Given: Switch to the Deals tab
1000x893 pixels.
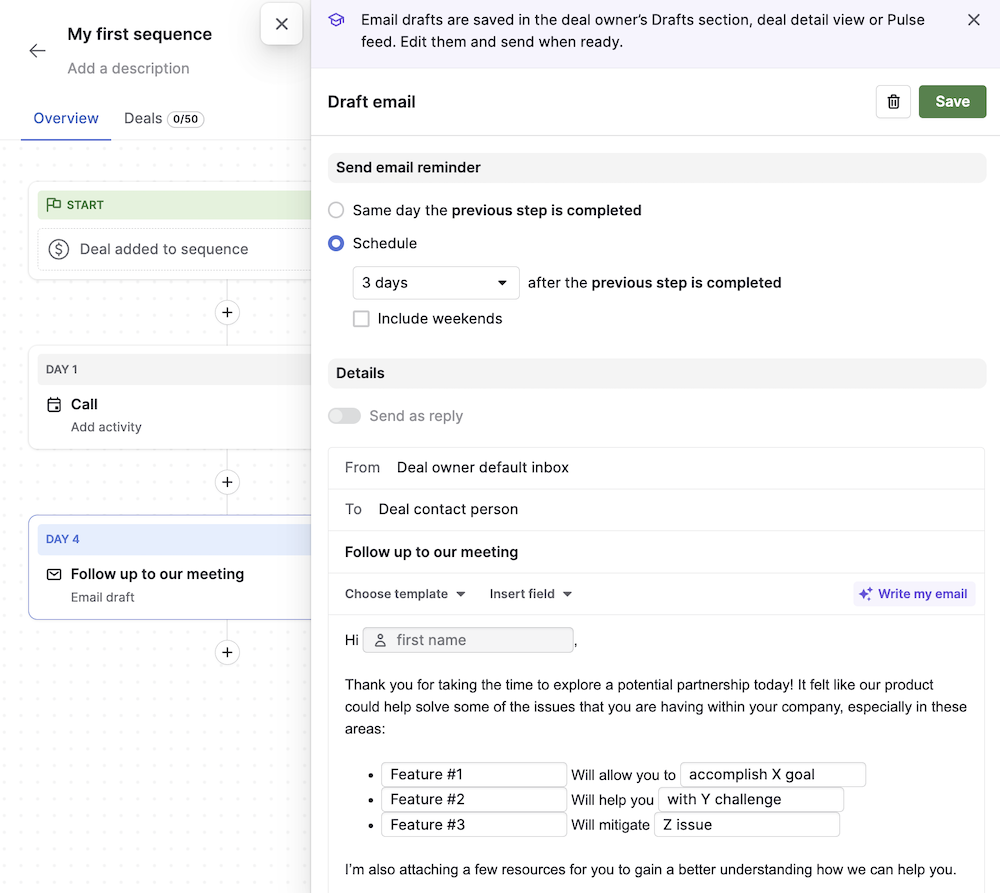Looking at the screenshot, I should (x=143, y=118).
